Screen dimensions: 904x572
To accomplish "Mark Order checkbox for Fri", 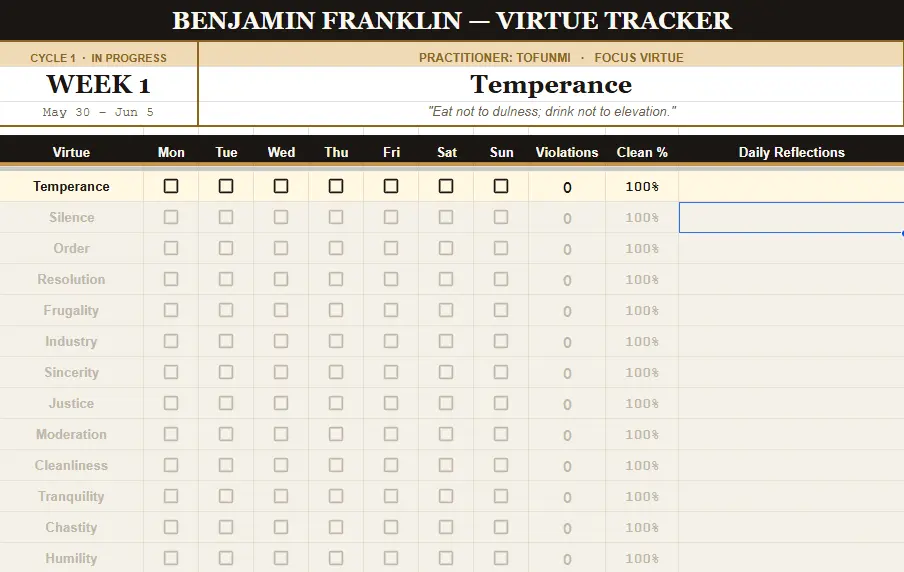I will coord(391,248).
